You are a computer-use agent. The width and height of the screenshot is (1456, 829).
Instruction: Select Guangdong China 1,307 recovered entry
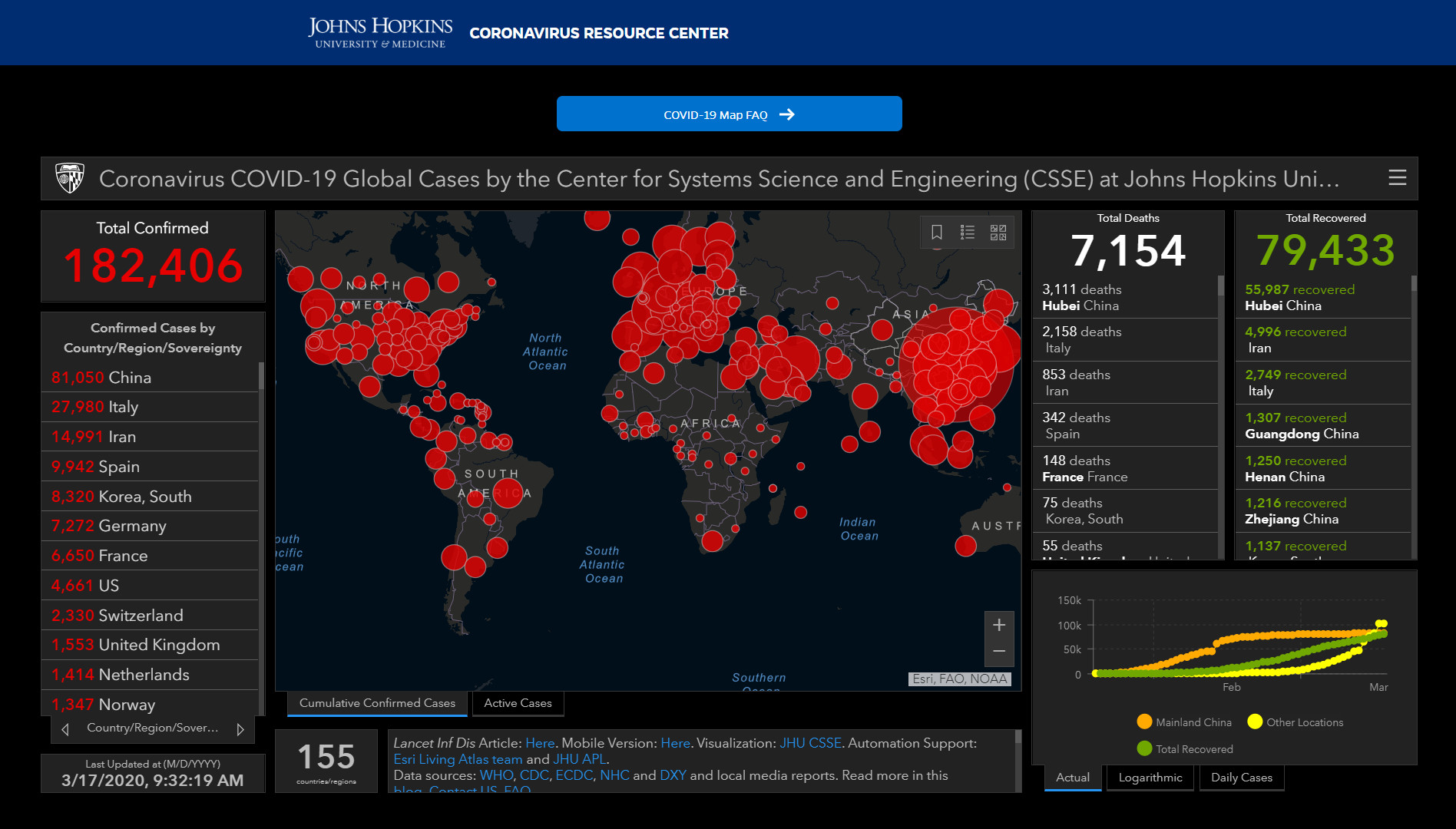pos(1323,426)
